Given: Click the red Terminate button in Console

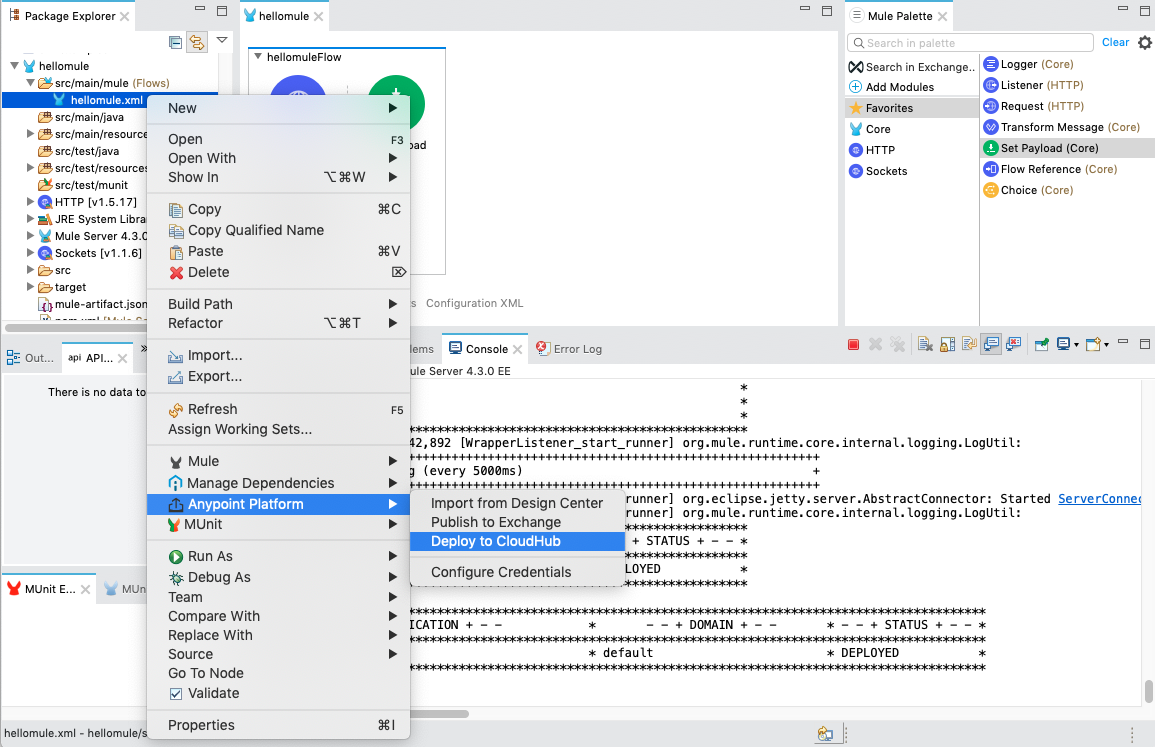Looking at the screenshot, I should pyautogui.click(x=853, y=344).
